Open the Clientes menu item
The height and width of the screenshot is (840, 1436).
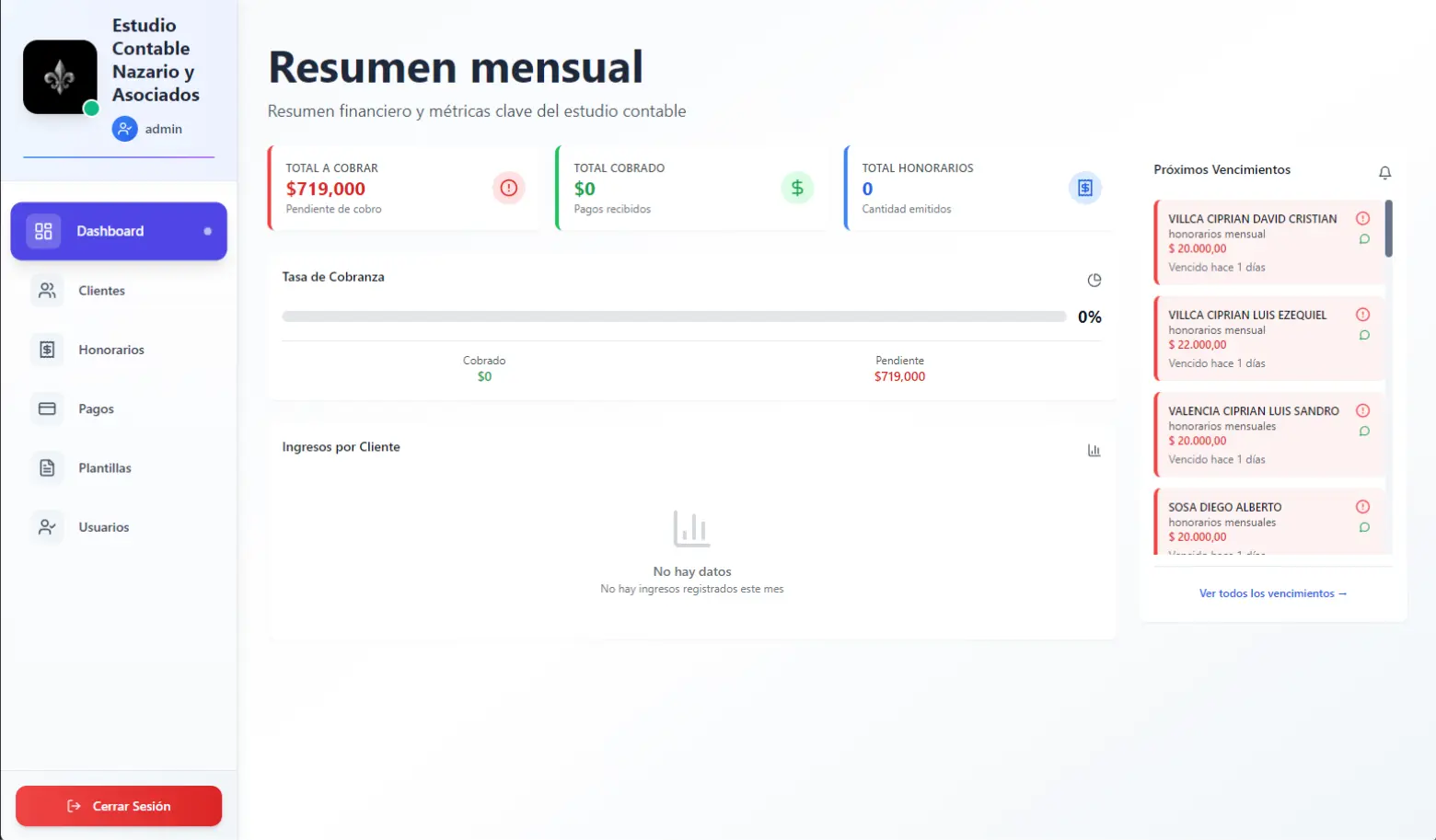[x=100, y=290]
